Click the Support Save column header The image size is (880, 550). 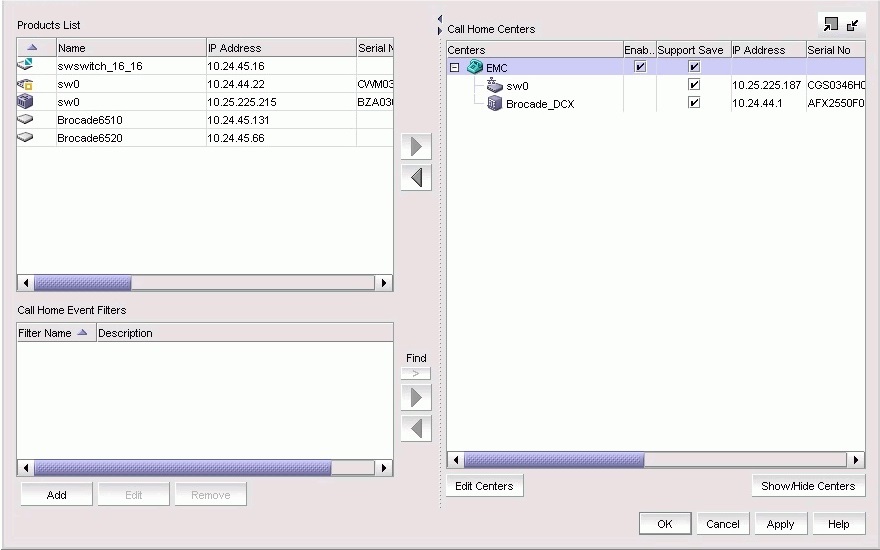(694, 49)
